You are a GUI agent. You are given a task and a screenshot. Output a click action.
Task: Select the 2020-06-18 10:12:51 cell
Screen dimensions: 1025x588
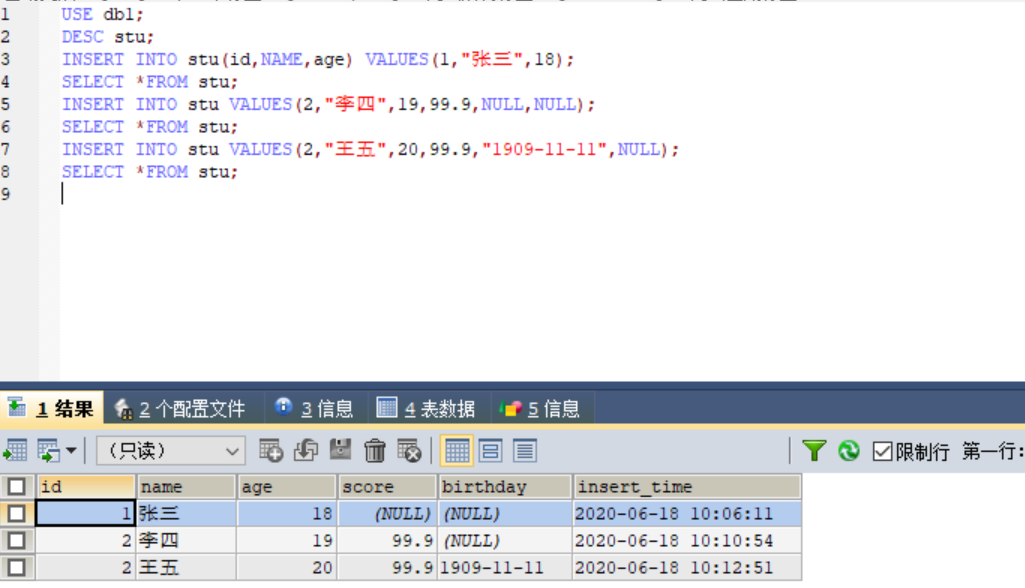(687, 567)
